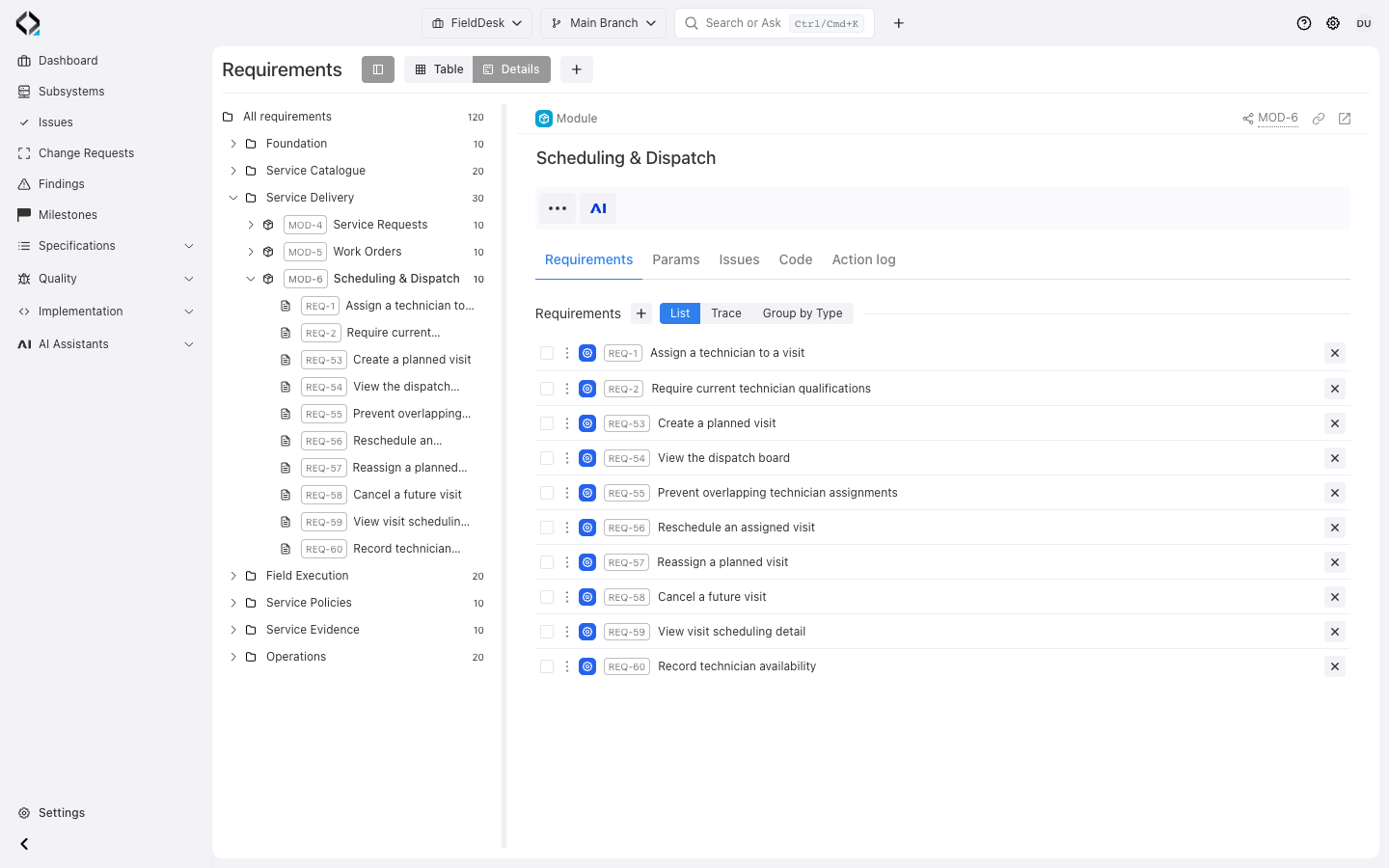Open the help icon in top bar
Viewport: 1389px width, 868px height.
tap(1304, 23)
